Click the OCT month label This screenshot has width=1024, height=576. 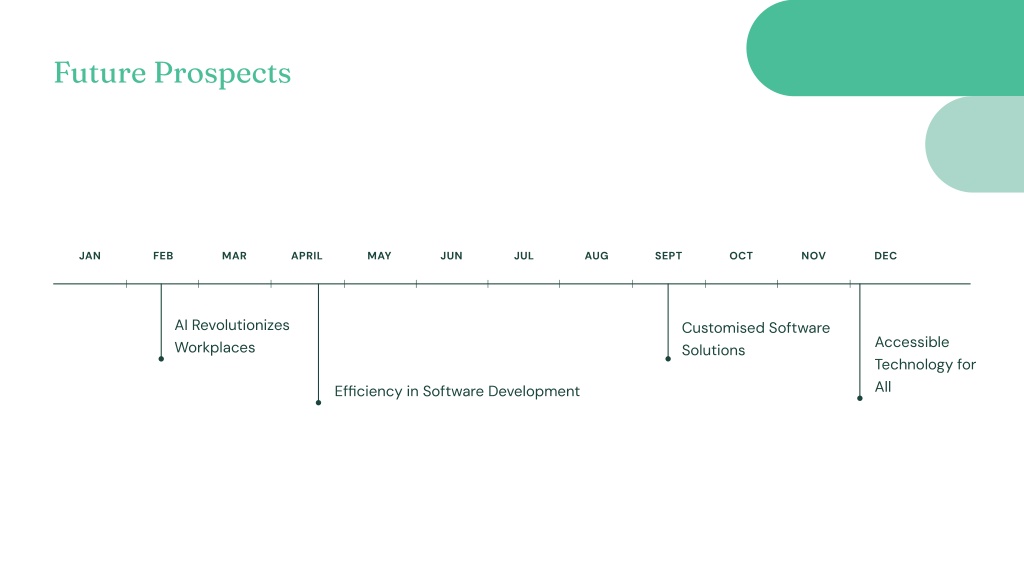click(x=741, y=256)
